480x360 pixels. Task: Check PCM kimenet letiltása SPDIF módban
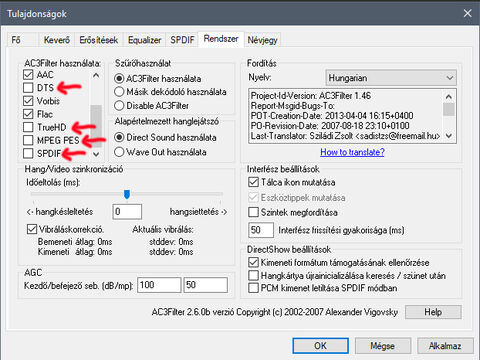point(253,288)
